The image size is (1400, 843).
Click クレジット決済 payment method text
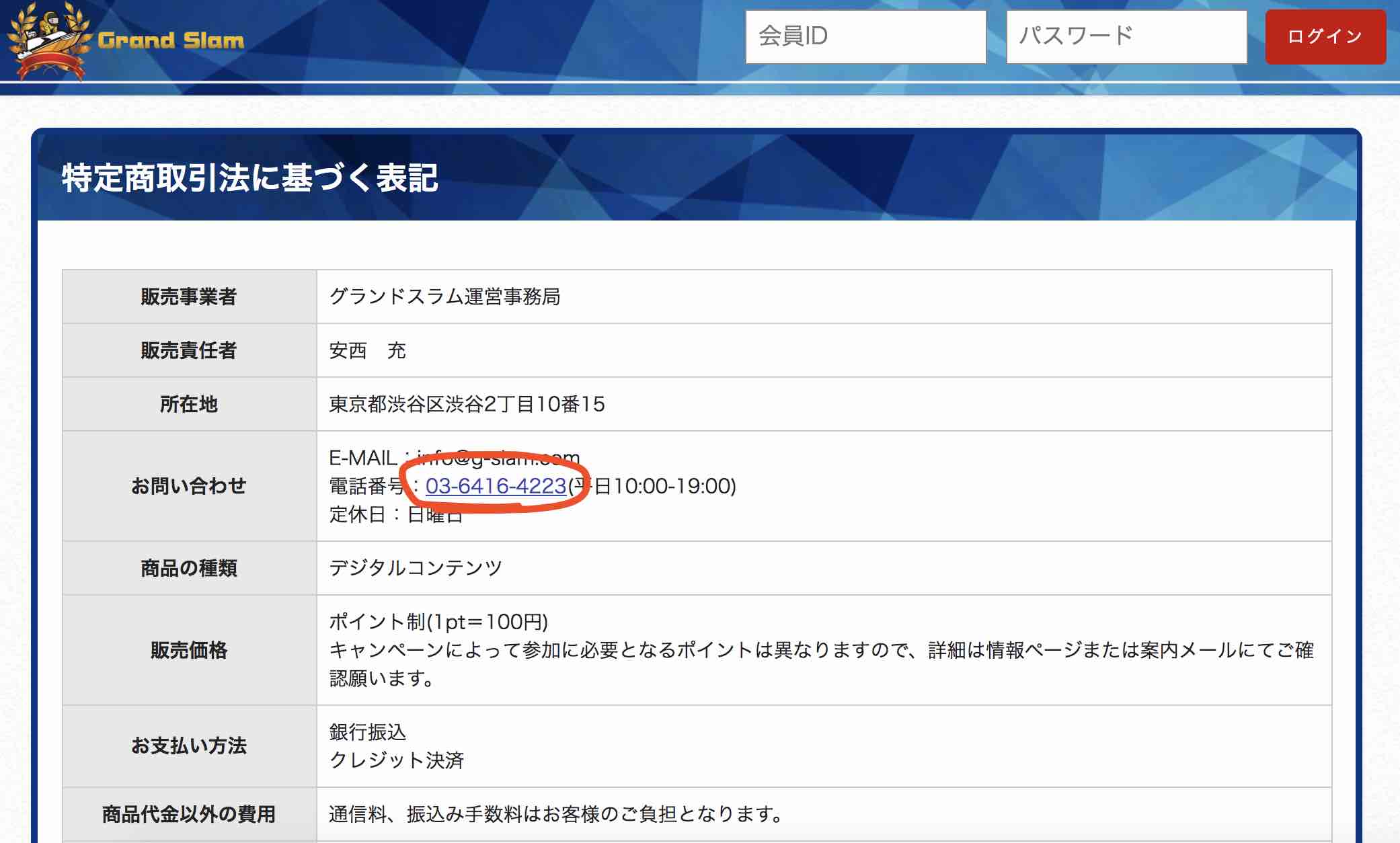click(397, 760)
